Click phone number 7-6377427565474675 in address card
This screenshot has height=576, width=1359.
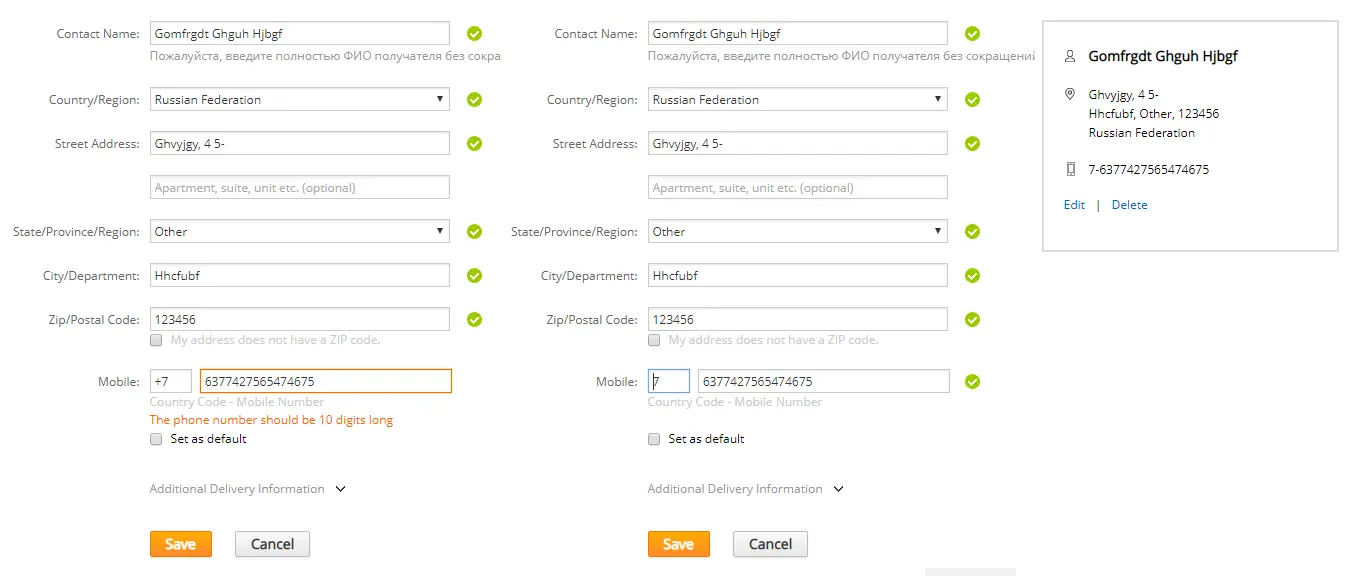pos(1149,170)
